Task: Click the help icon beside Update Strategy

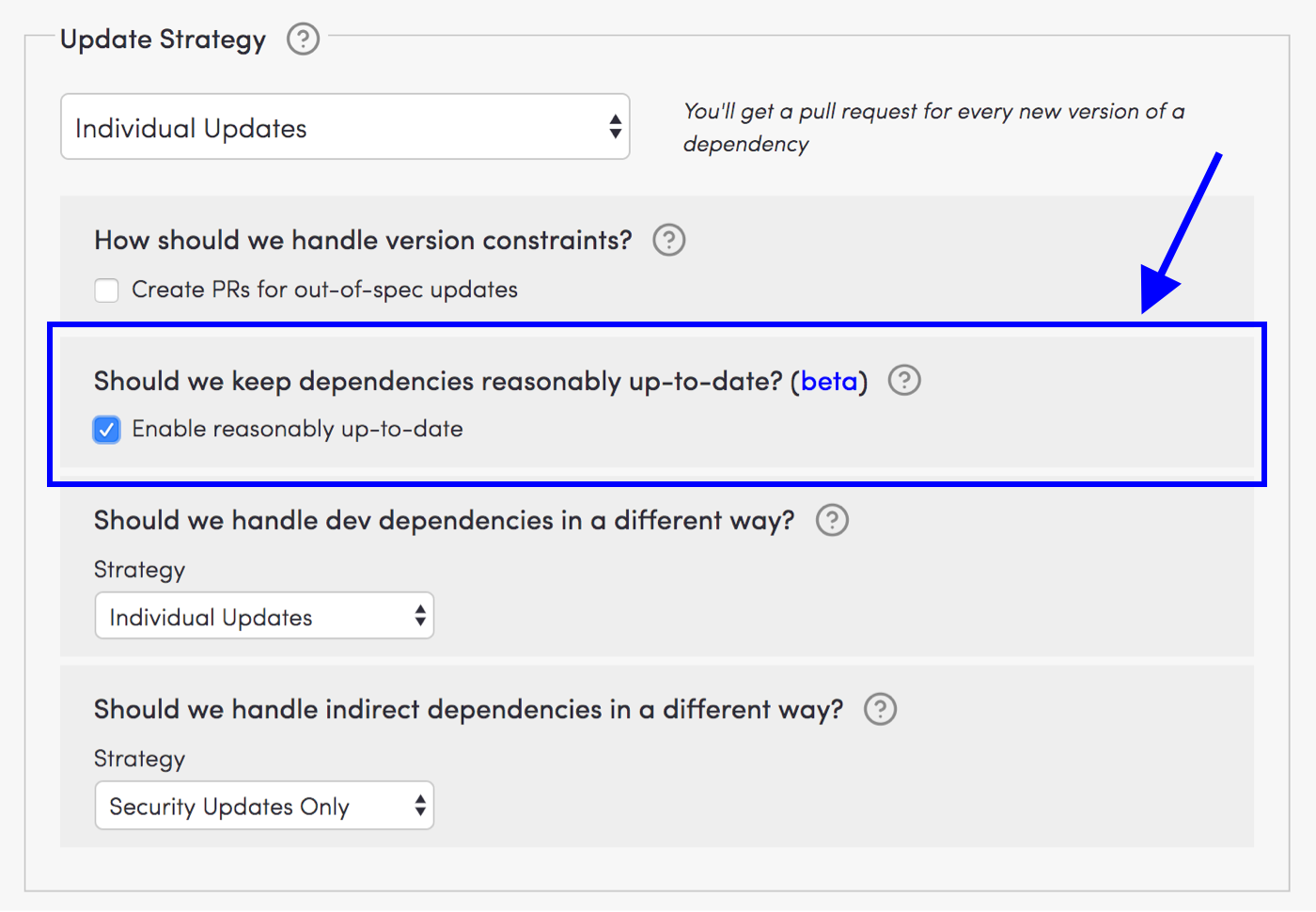Action: tap(303, 39)
